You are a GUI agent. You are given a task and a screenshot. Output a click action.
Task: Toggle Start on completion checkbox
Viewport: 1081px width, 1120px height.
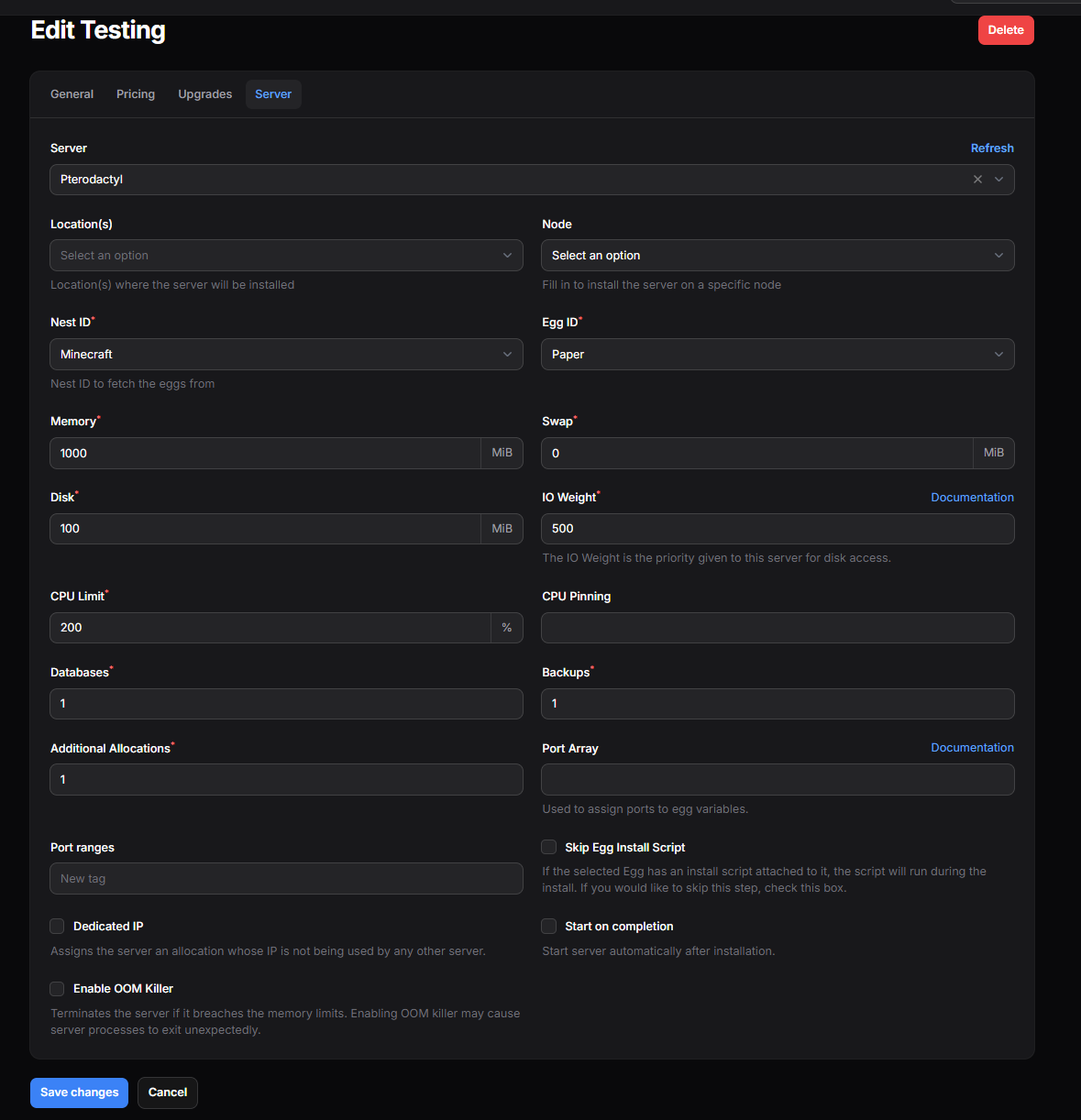[x=549, y=927]
